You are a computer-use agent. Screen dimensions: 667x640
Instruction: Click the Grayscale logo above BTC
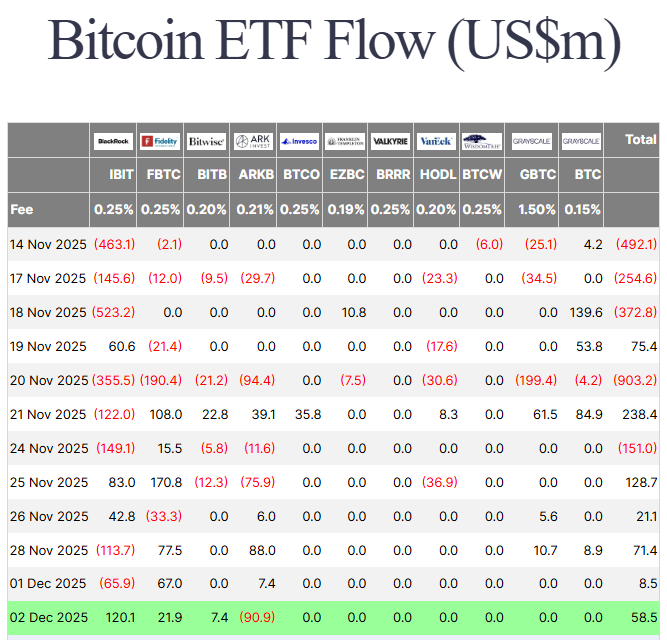[580, 141]
